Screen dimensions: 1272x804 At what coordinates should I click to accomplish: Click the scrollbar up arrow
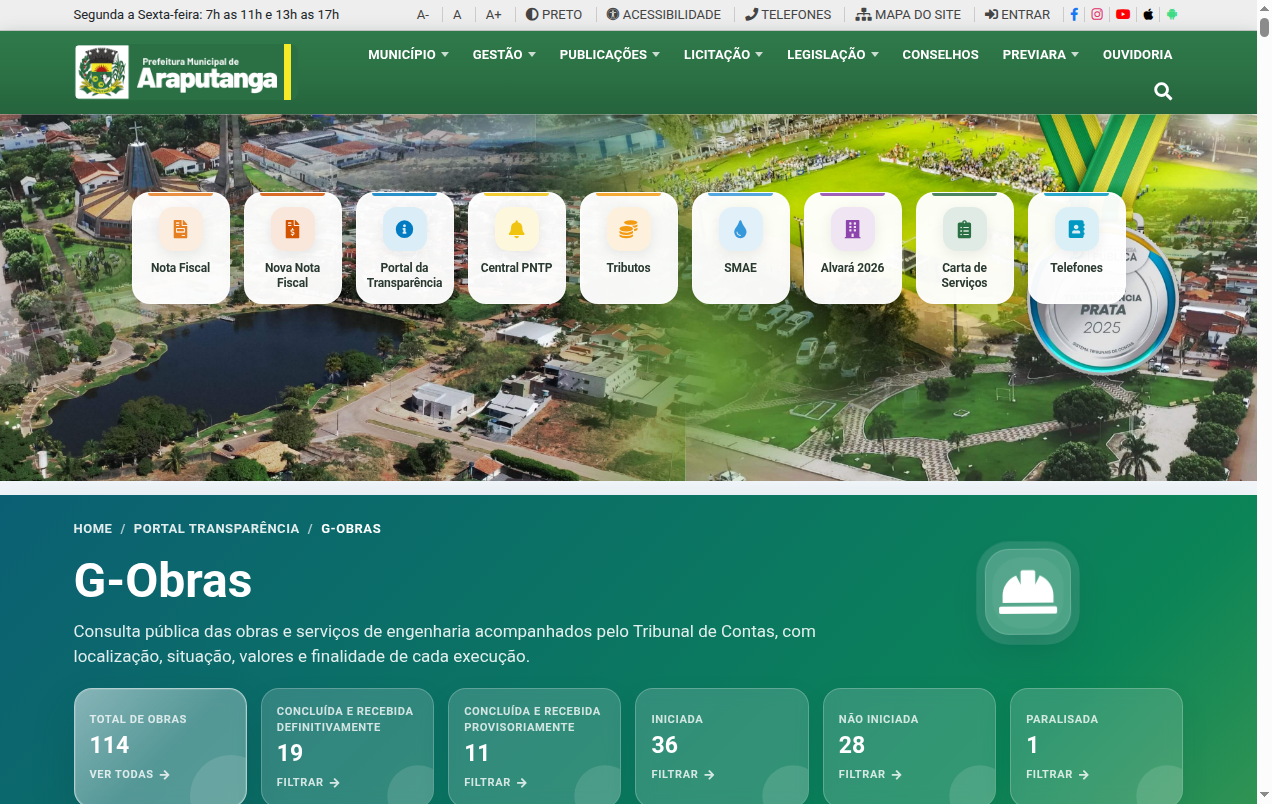pyautogui.click(x=1264, y=7)
